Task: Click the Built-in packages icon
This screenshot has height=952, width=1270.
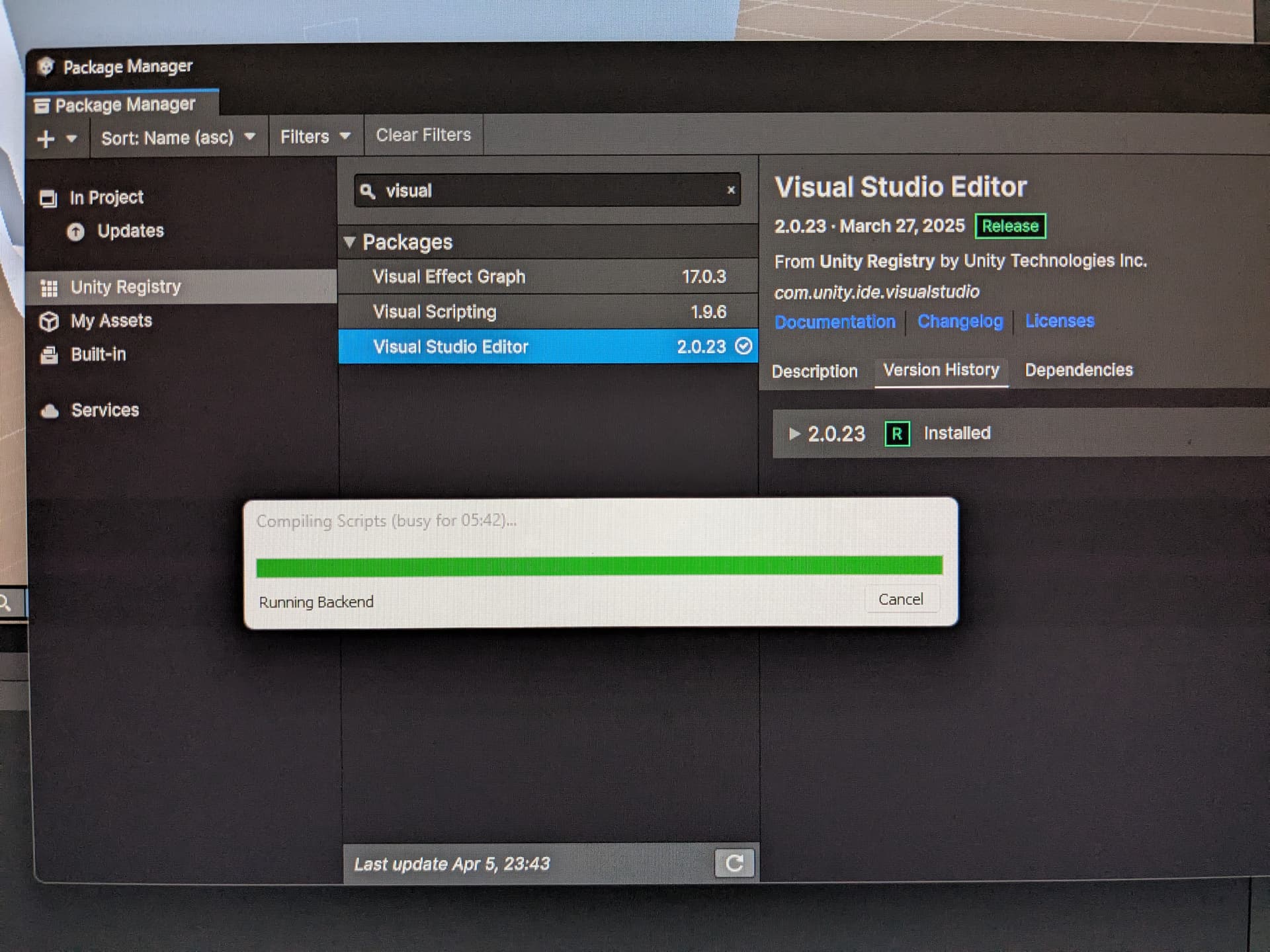Action: pos(49,355)
